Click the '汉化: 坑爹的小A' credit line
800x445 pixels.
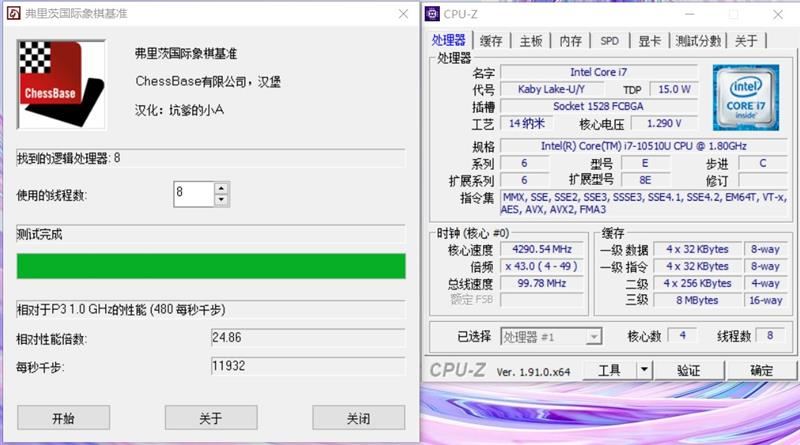(179, 110)
